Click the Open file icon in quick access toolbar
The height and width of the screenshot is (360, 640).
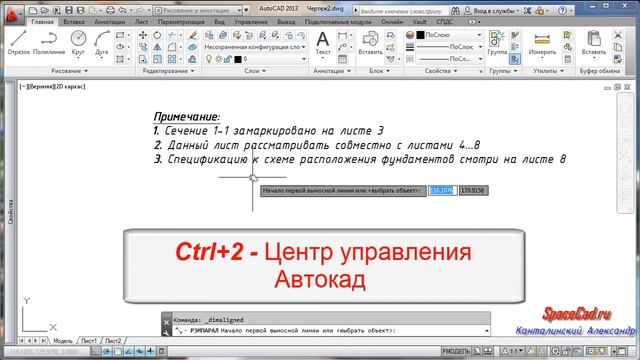(x=44, y=10)
